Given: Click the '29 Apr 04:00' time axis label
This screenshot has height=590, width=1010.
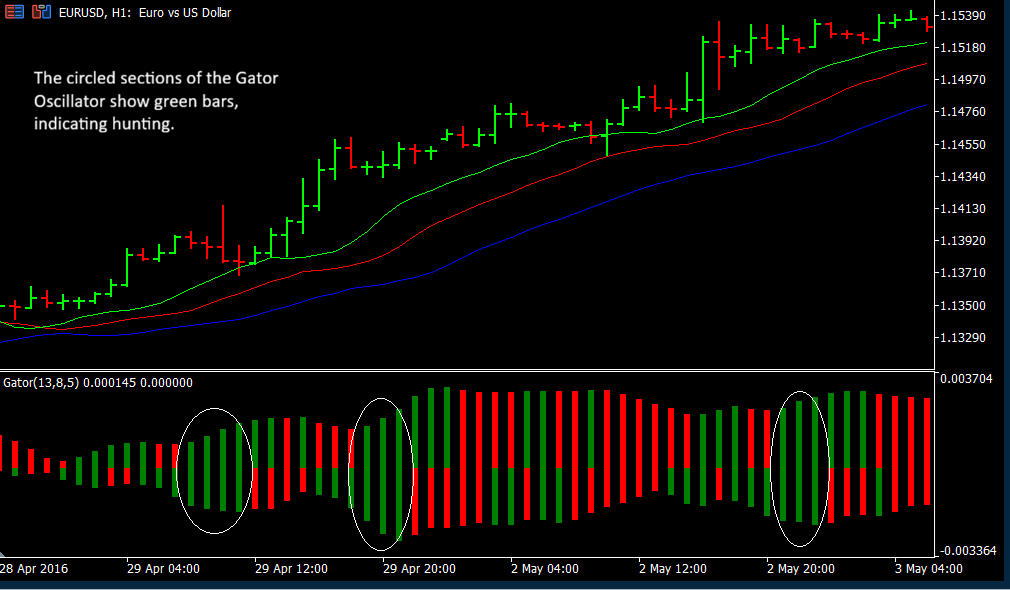Looking at the screenshot, I should pyautogui.click(x=163, y=569).
